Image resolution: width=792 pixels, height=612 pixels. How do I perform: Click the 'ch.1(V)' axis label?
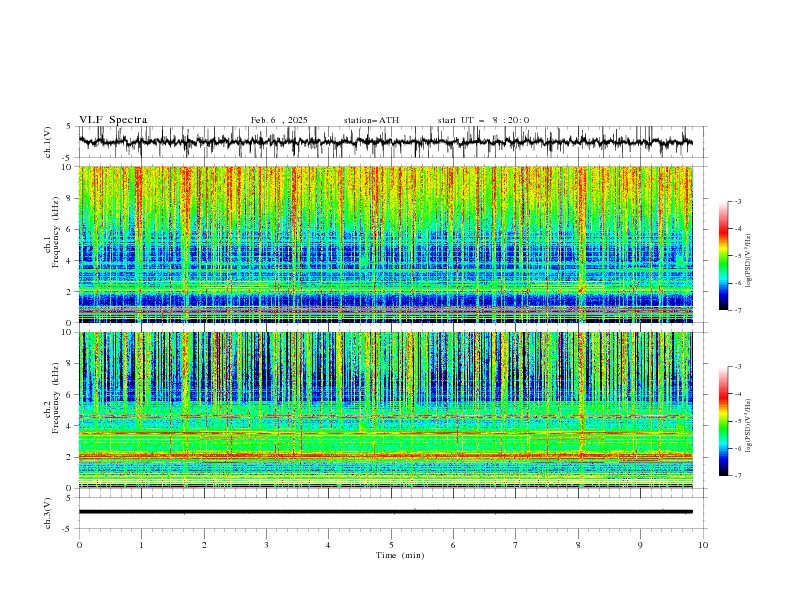coord(48,142)
